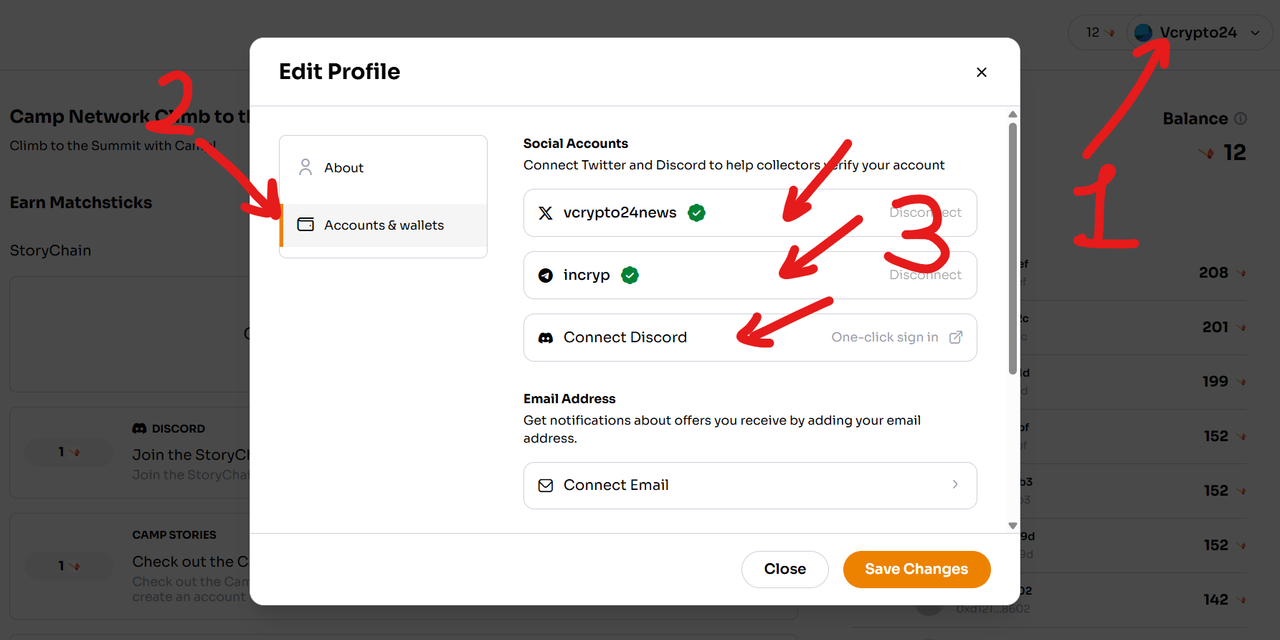Expand Connect Email with the chevron arrow
Viewport: 1280px width, 640px height.
point(955,485)
